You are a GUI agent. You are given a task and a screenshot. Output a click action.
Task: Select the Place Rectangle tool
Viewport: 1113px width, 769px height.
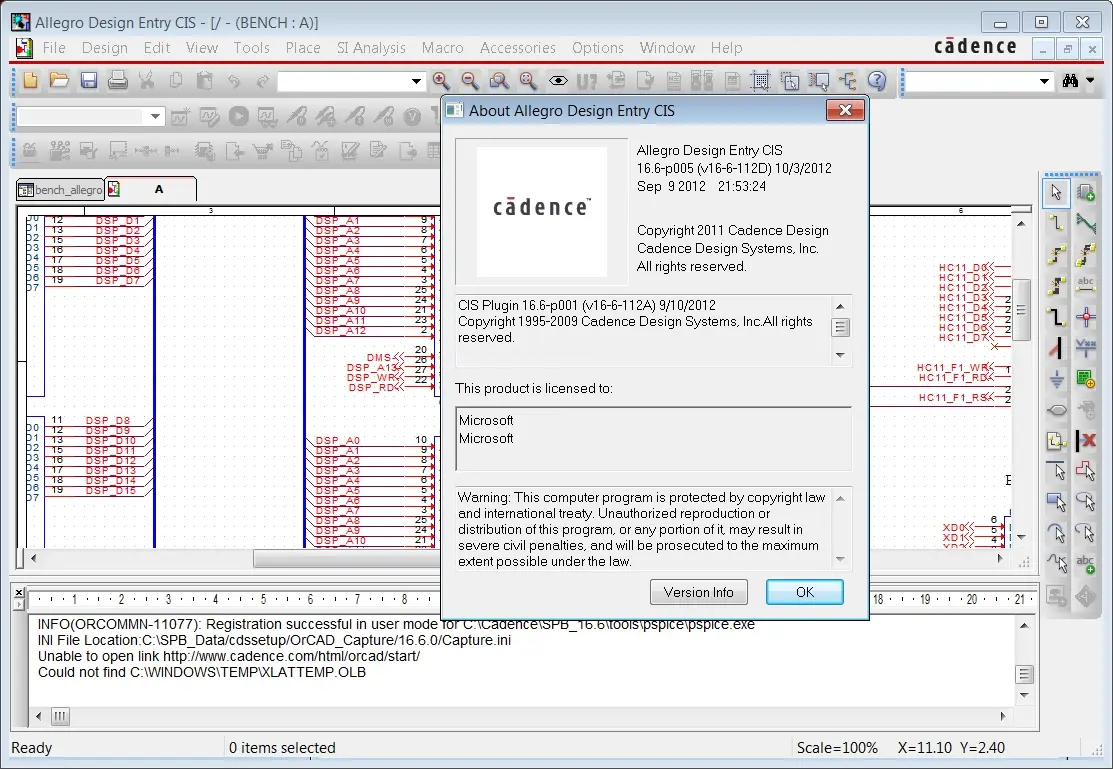pos(1056,502)
